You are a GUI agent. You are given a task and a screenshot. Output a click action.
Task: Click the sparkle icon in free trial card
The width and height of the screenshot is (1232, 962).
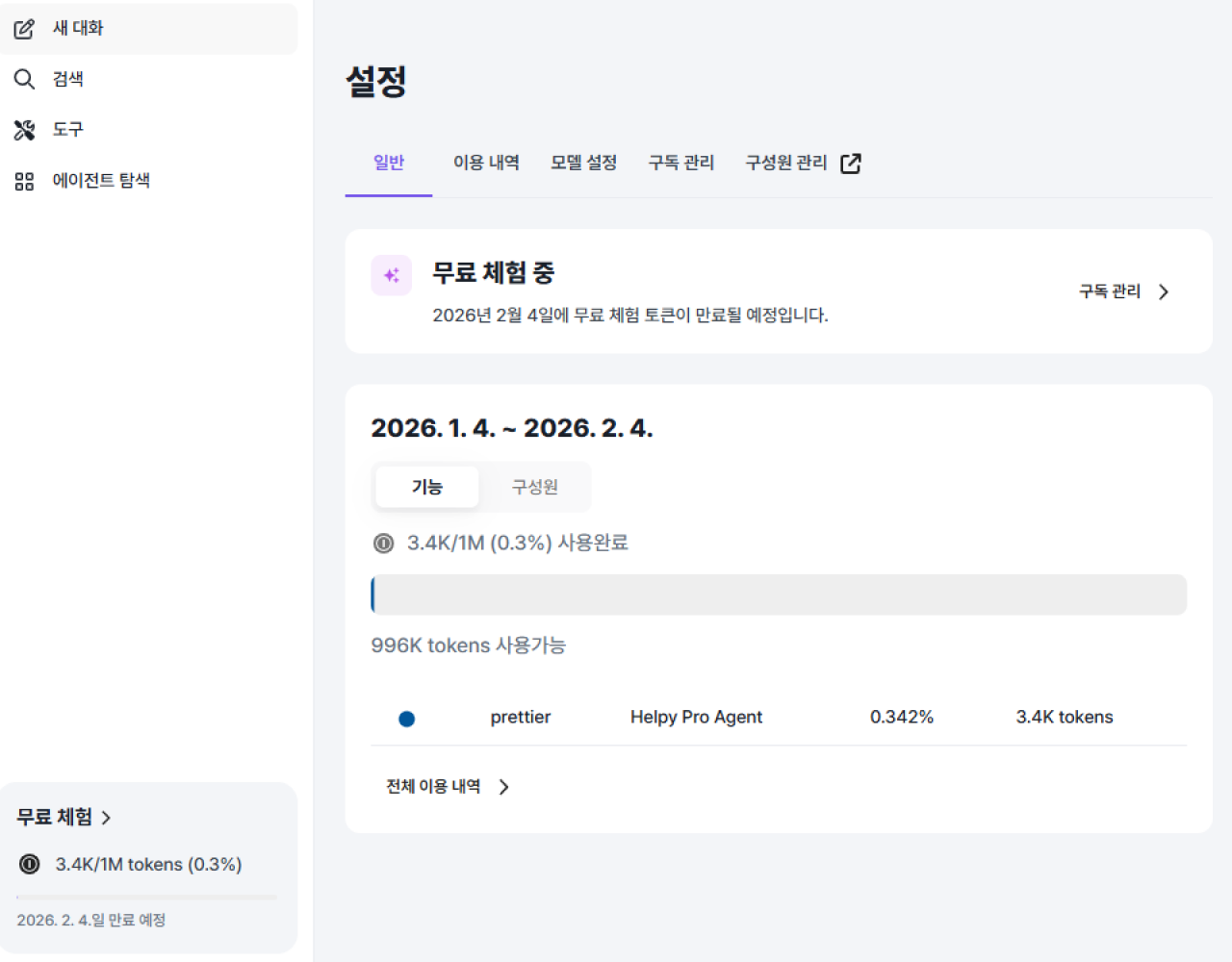pyautogui.click(x=392, y=276)
